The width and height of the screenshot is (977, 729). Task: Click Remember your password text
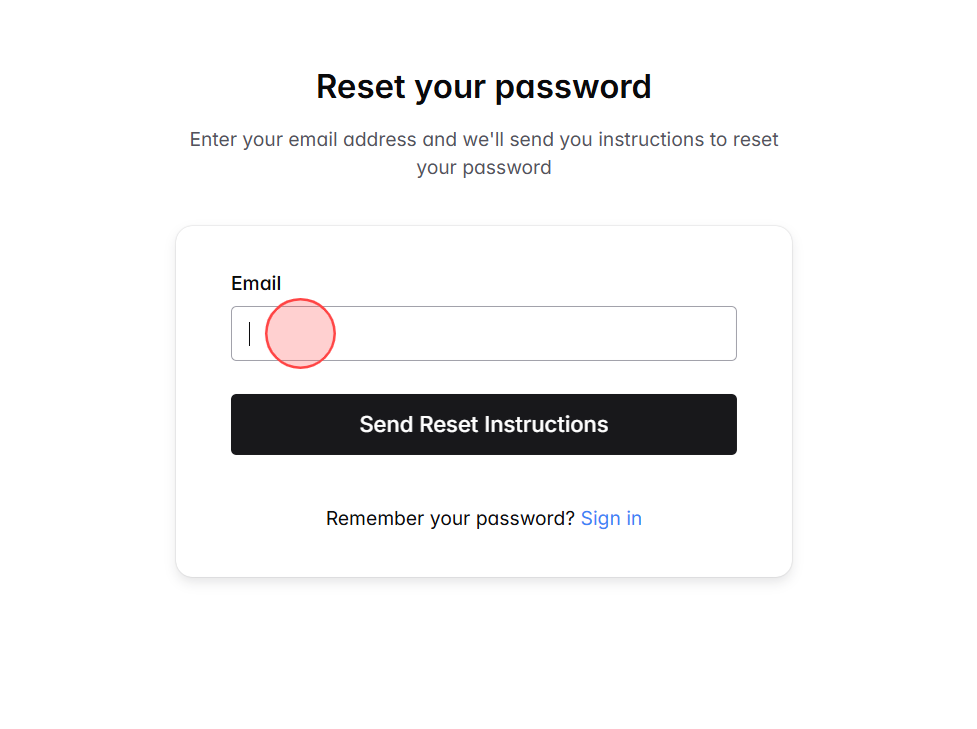pos(450,518)
